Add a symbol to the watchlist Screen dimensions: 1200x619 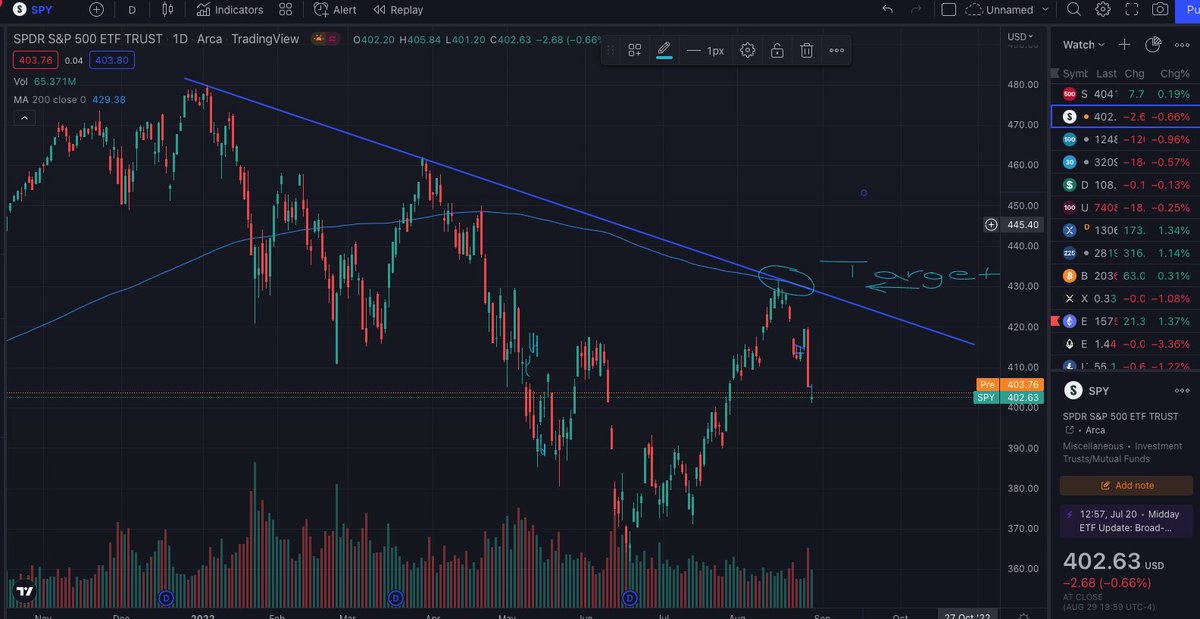pyautogui.click(x=1124, y=44)
